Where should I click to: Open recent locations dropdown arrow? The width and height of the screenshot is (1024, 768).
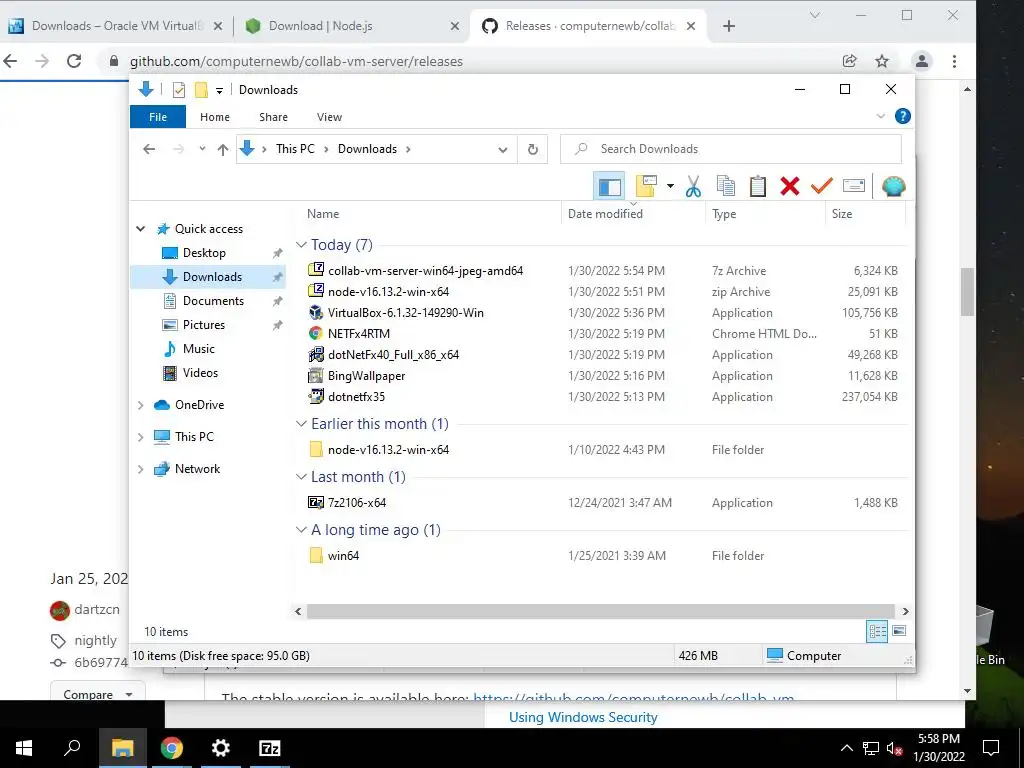tap(202, 149)
